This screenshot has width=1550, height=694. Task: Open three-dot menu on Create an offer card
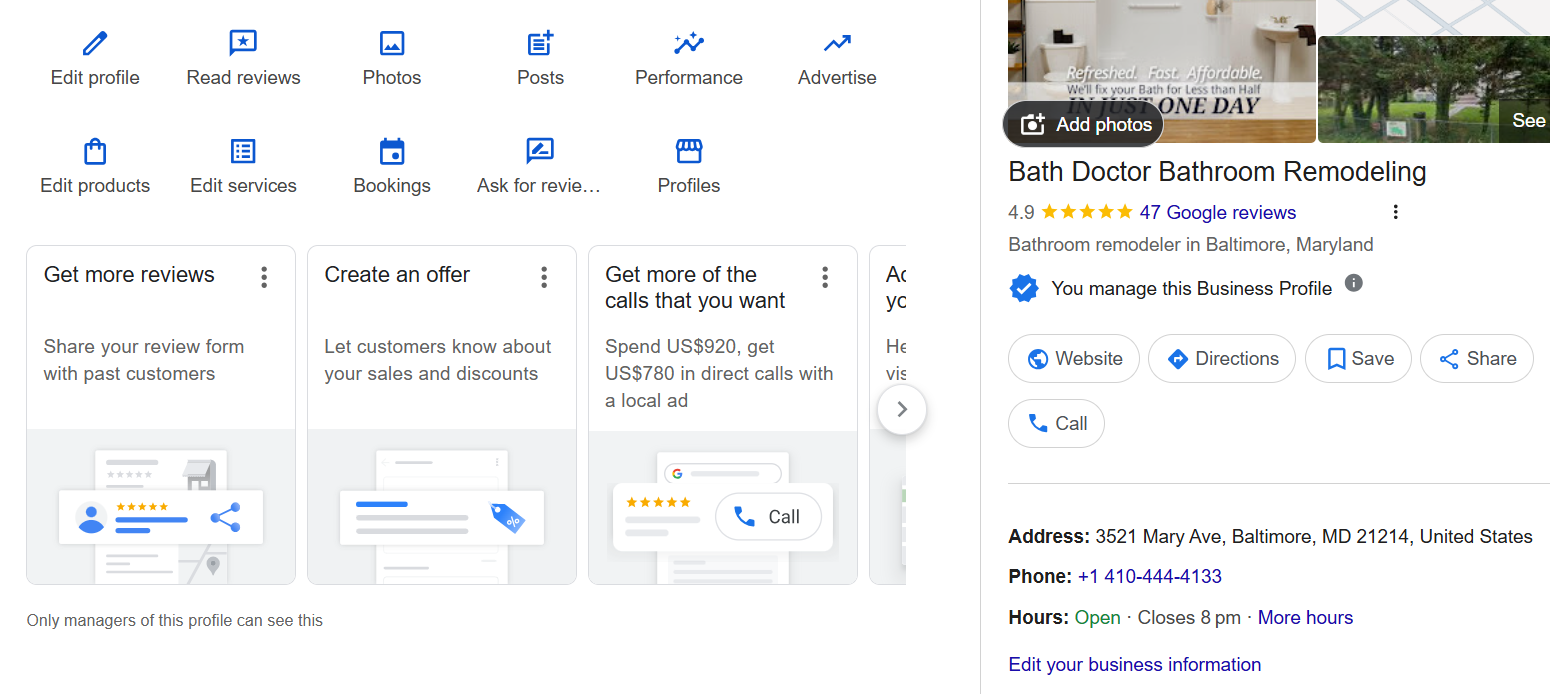544,277
